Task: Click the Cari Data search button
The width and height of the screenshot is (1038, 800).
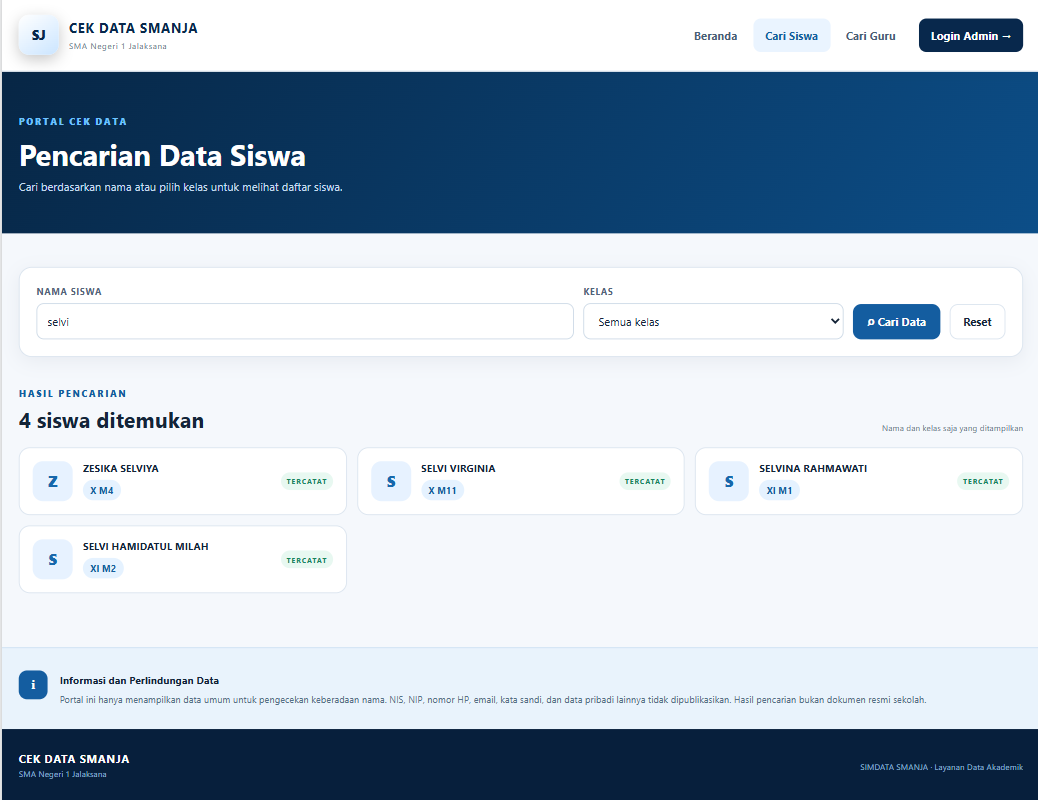Action: [x=896, y=322]
